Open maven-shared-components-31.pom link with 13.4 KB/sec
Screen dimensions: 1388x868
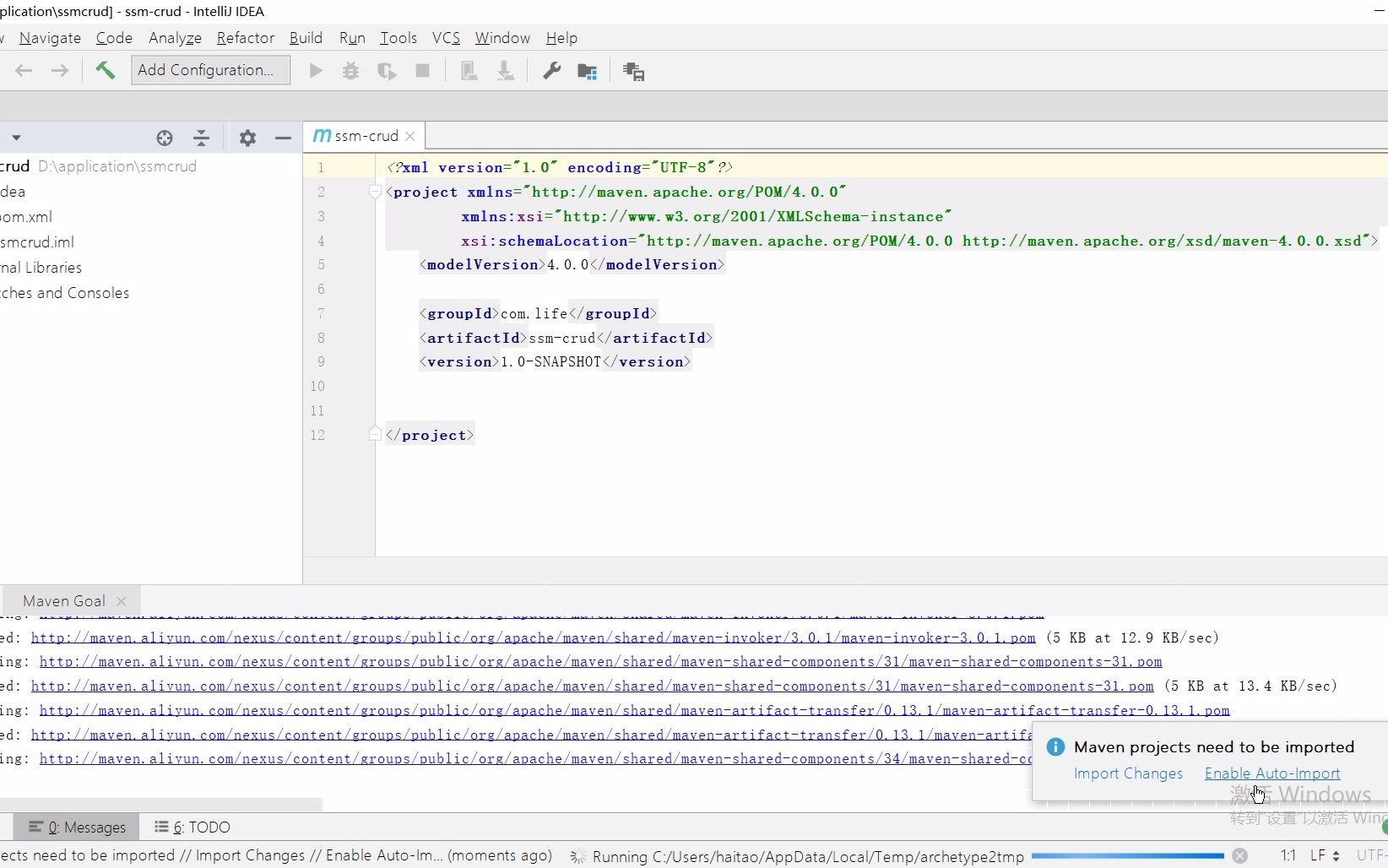point(592,686)
